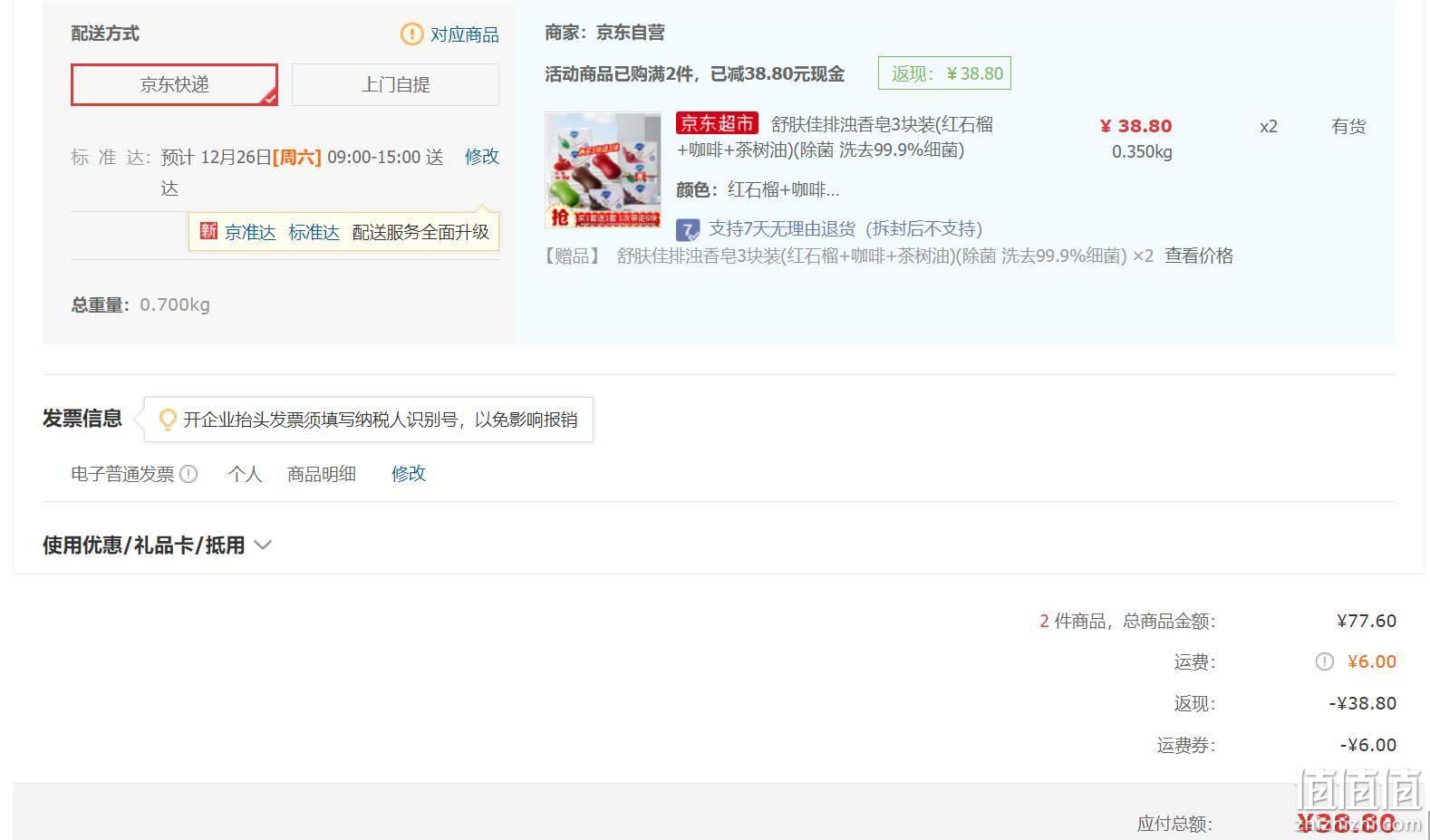The width and height of the screenshot is (1430, 840).
Task: Expand 使用优惠/礼品卡/抵用 section chevron
Action: tap(263, 546)
